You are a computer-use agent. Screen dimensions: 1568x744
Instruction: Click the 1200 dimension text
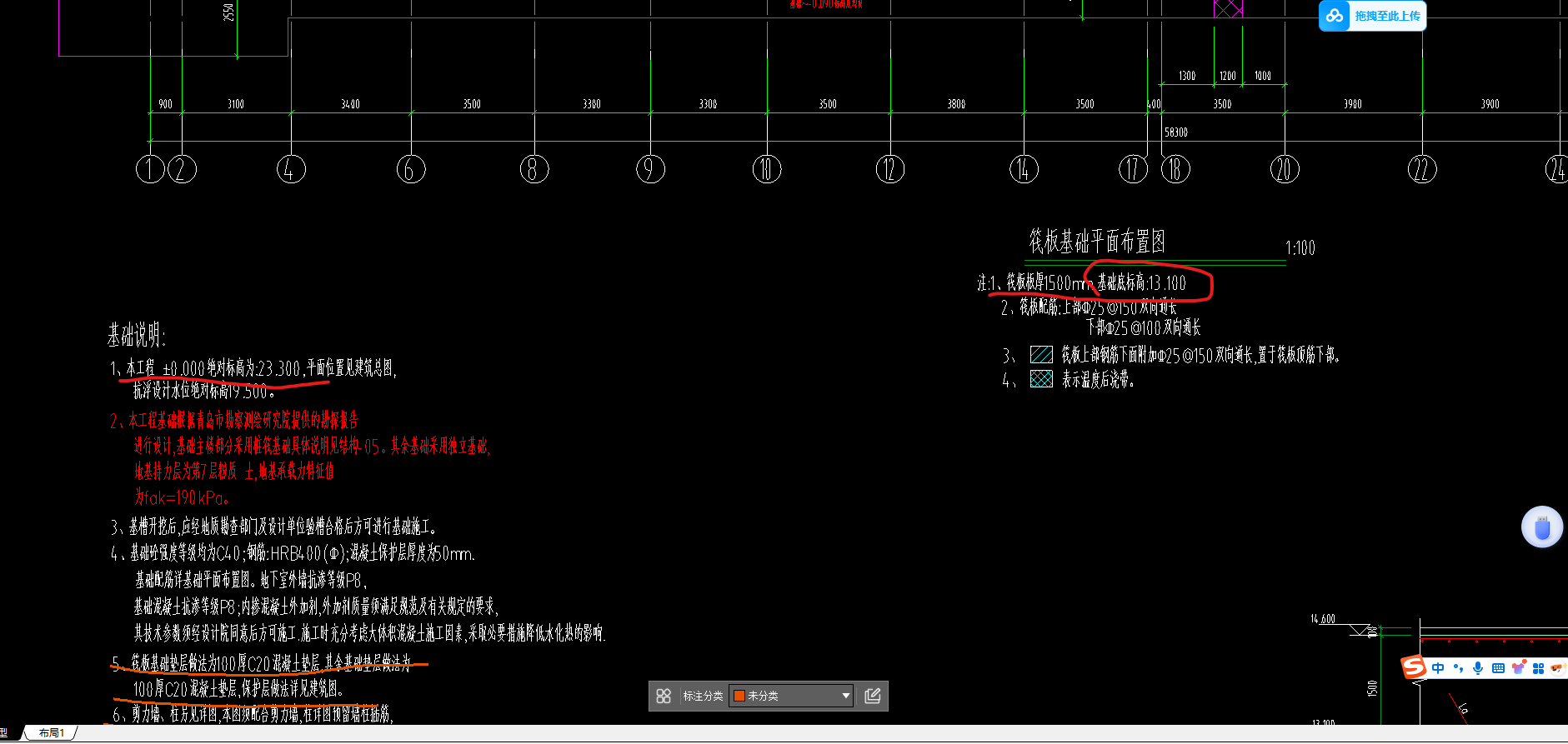coord(1228,76)
